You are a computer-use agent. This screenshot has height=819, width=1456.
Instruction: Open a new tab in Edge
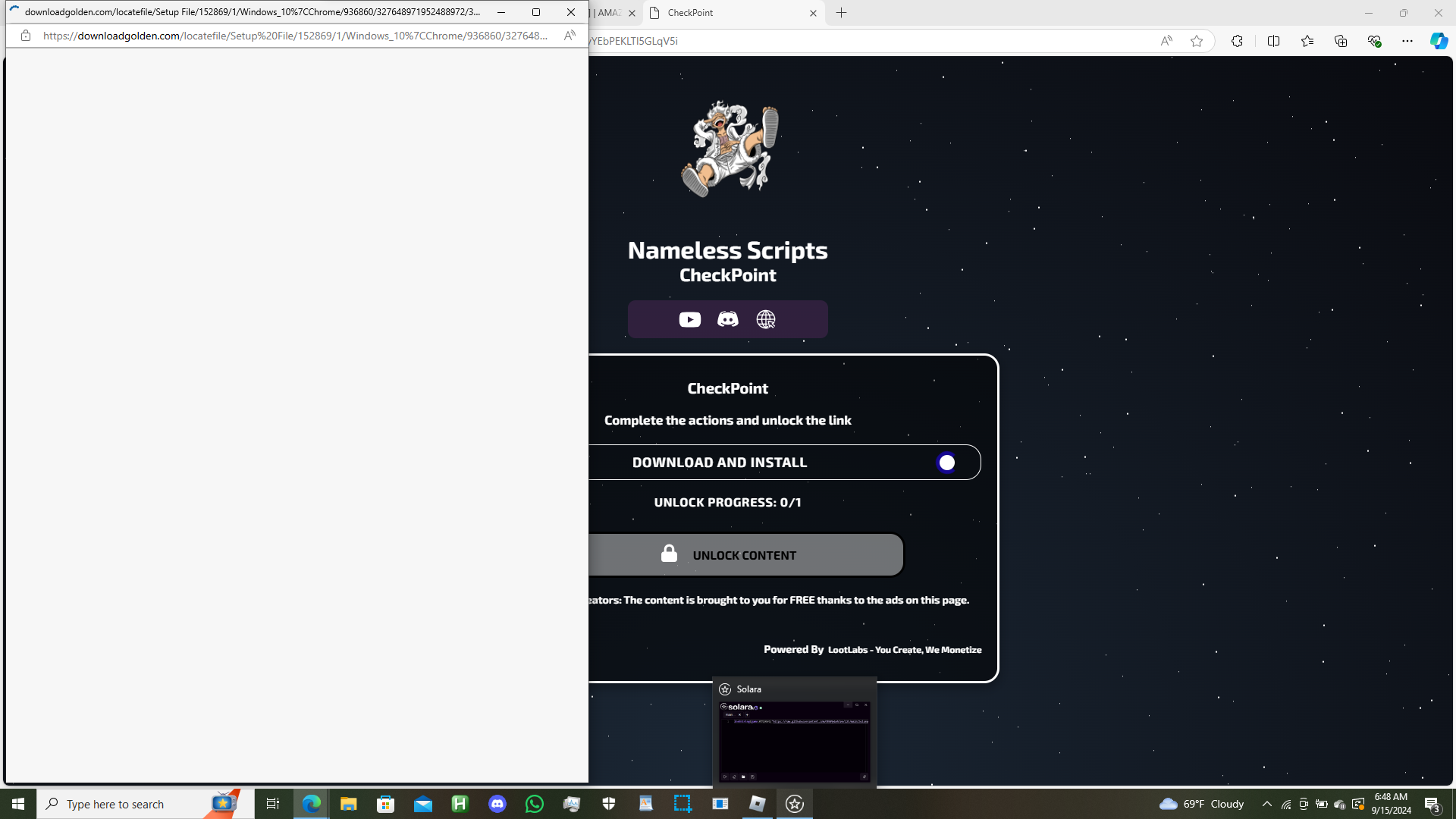click(842, 13)
